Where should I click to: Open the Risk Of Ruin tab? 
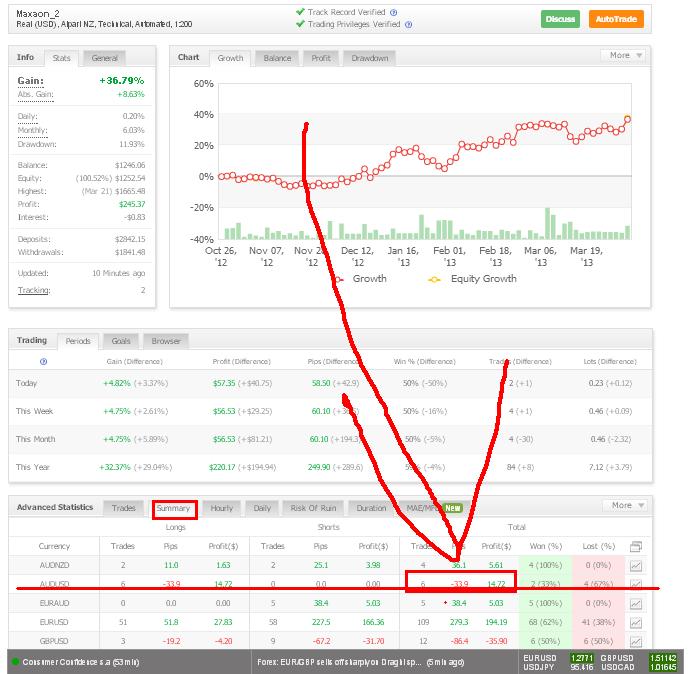(x=313, y=508)
